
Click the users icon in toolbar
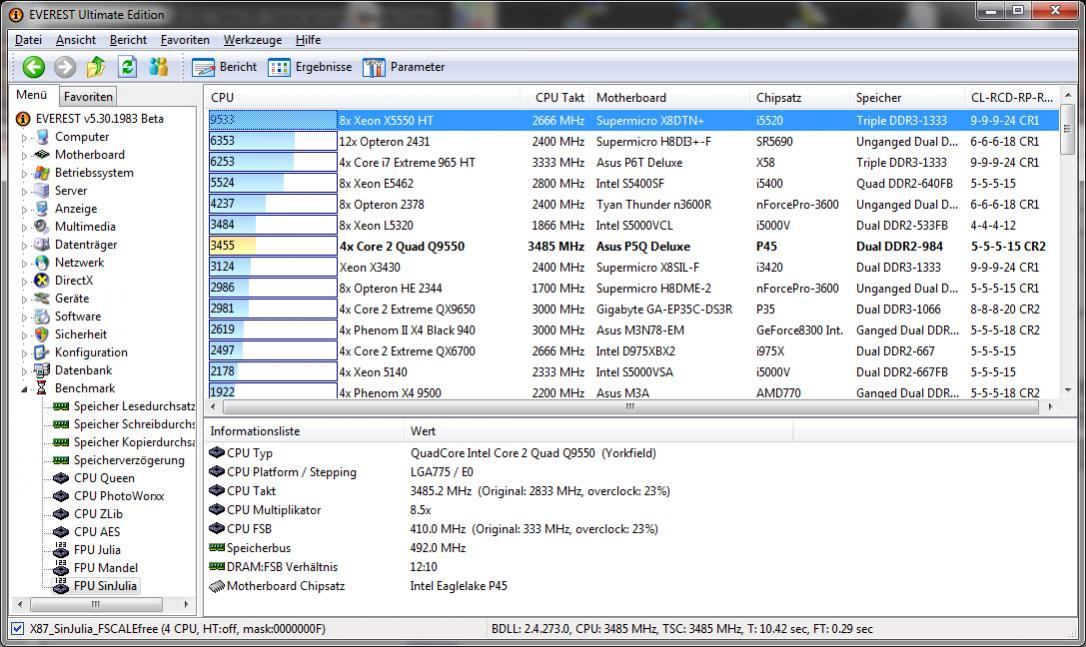point(159,67)
